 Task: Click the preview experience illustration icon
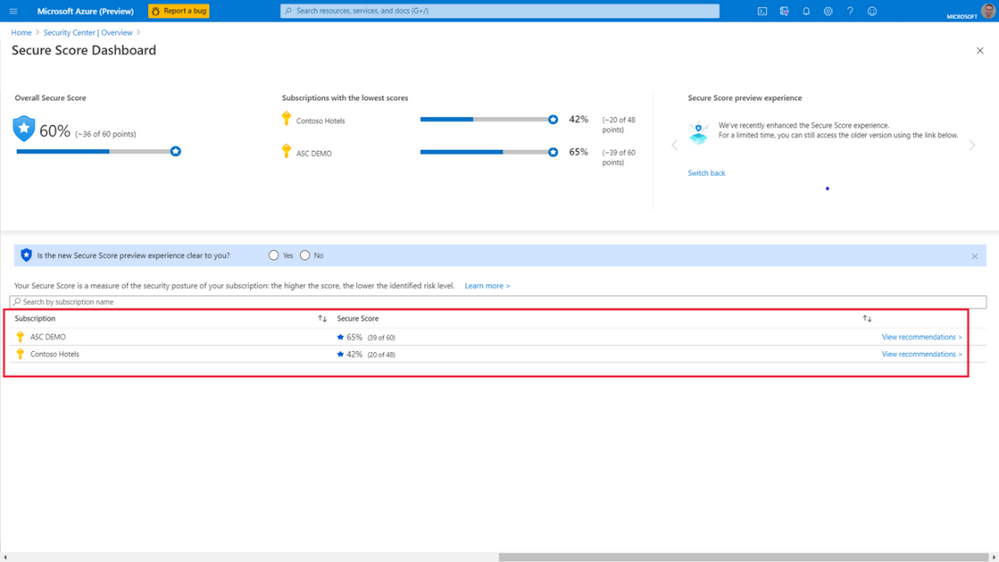click(x=698, y=132)
